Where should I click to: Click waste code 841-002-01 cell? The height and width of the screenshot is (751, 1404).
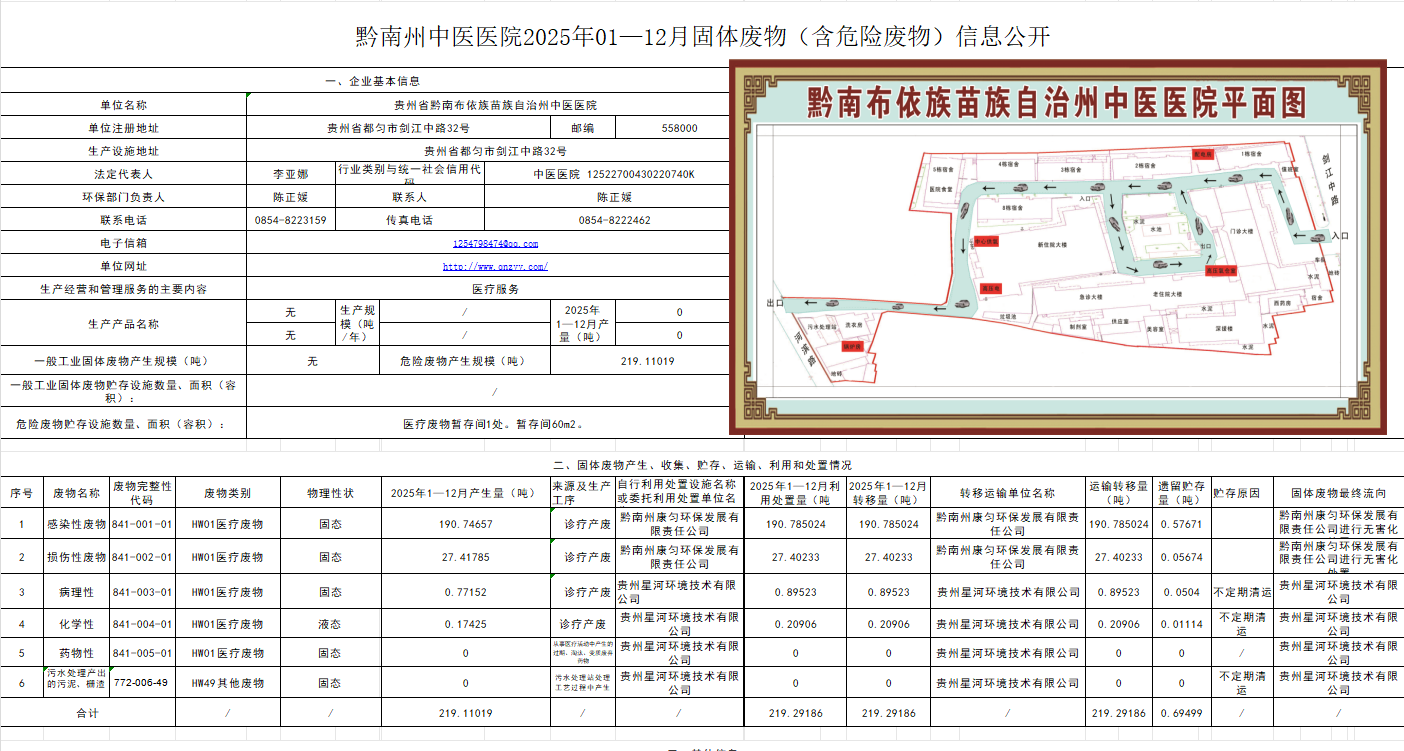pos(142,557)
